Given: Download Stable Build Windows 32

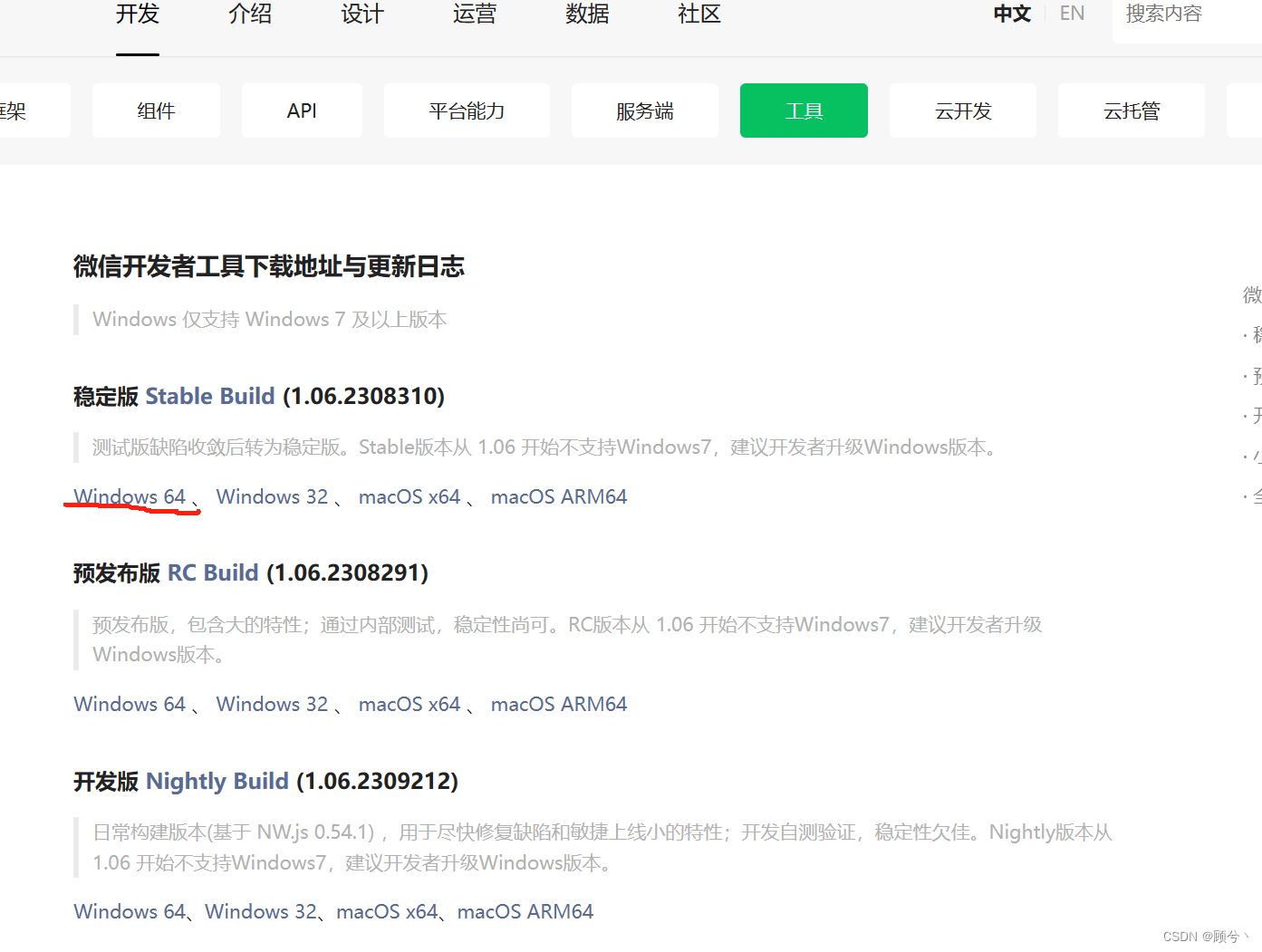Looking at the screenshot, I should click(x=272, y=497).
